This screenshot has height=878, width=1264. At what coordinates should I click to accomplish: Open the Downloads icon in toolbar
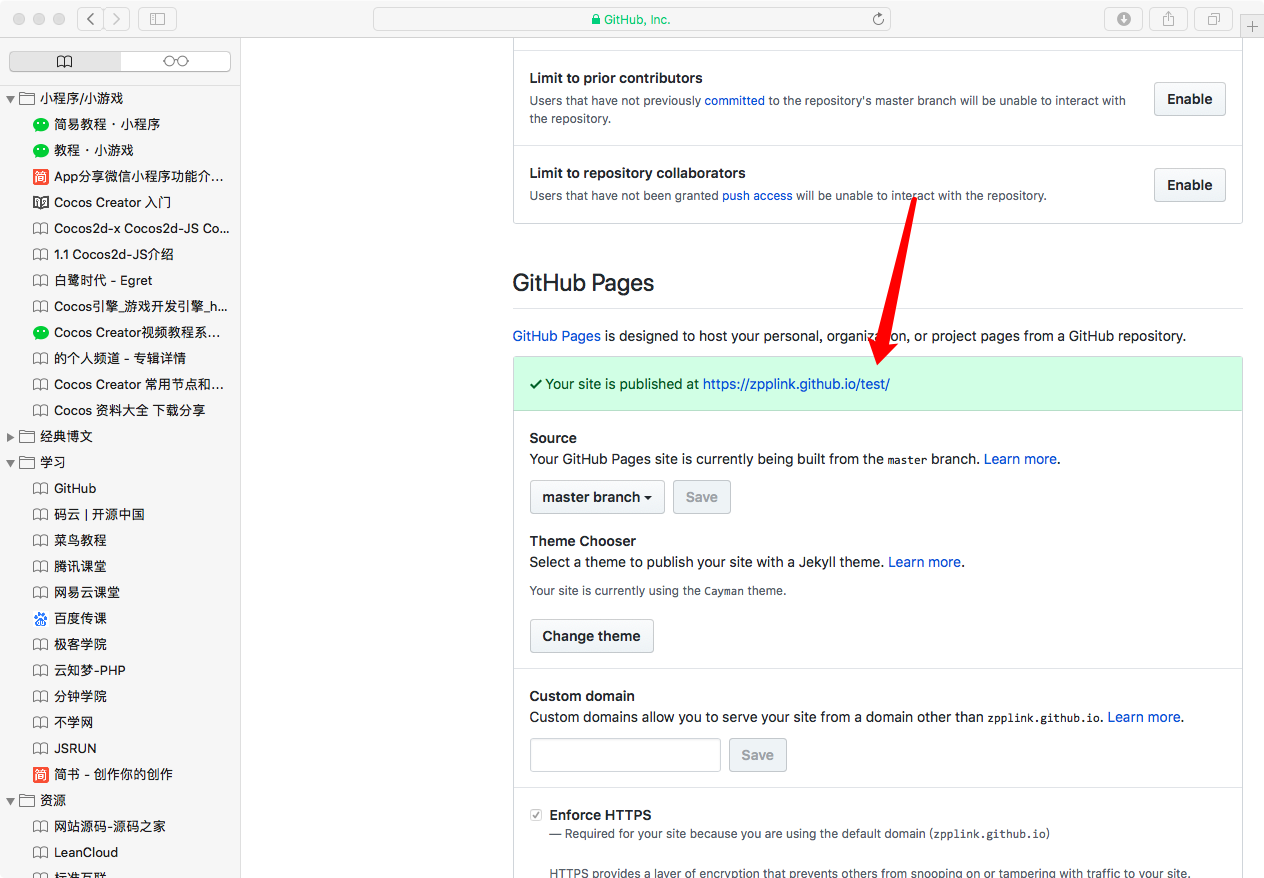click(x=1124, y=19)
